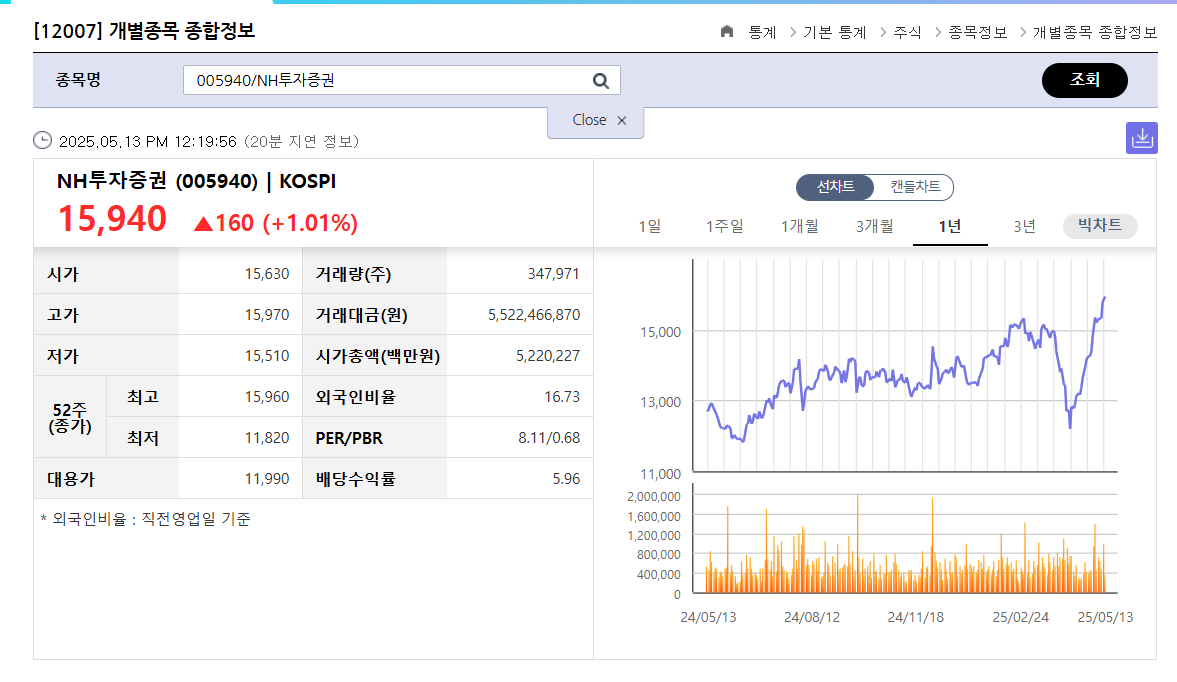Screen dimensions: 1177x682
Task: Click the clock icon next to the timestamp
Action: point(42,141)
